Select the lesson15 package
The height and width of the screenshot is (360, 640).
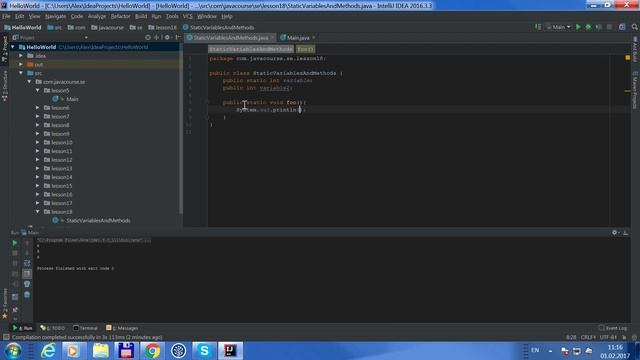coord(62,186)
